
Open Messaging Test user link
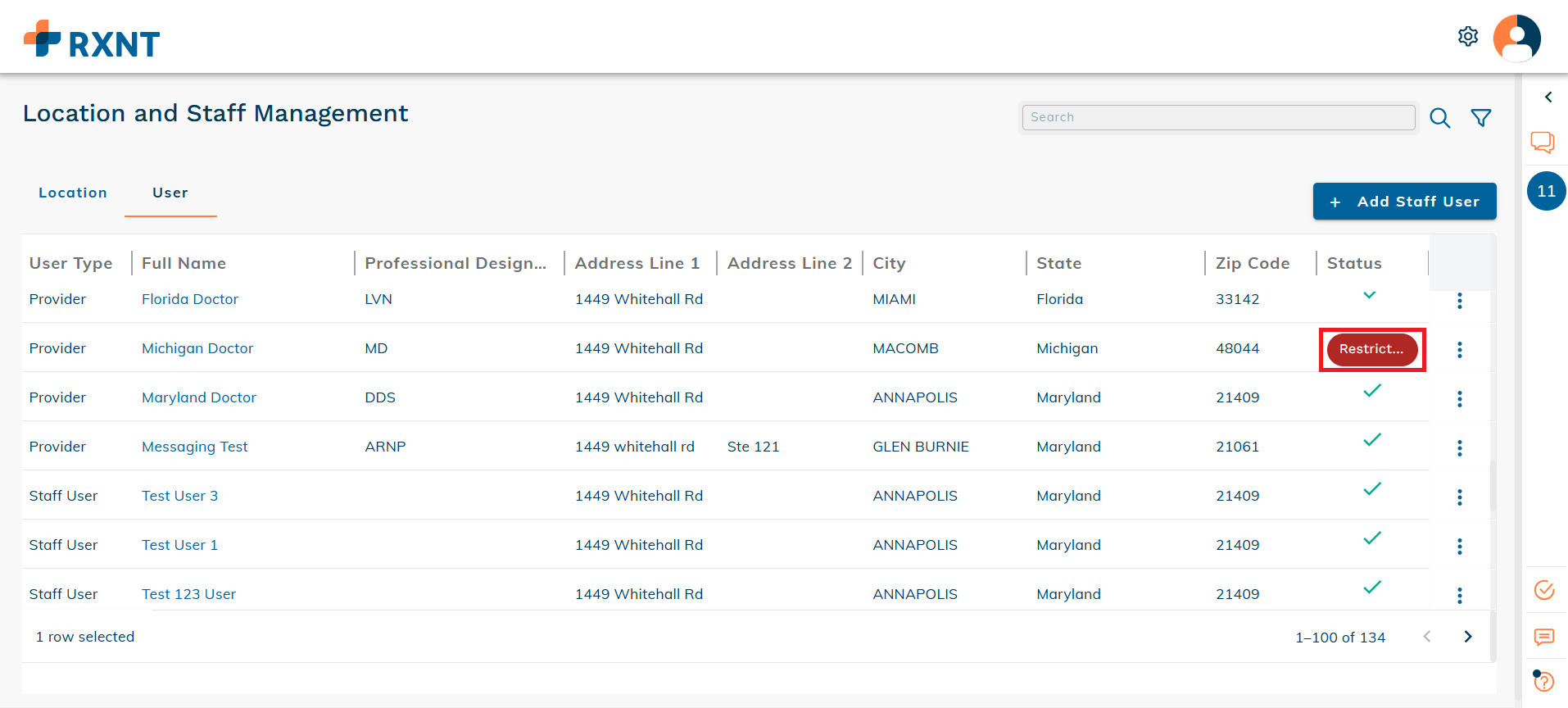pos(195,447)
